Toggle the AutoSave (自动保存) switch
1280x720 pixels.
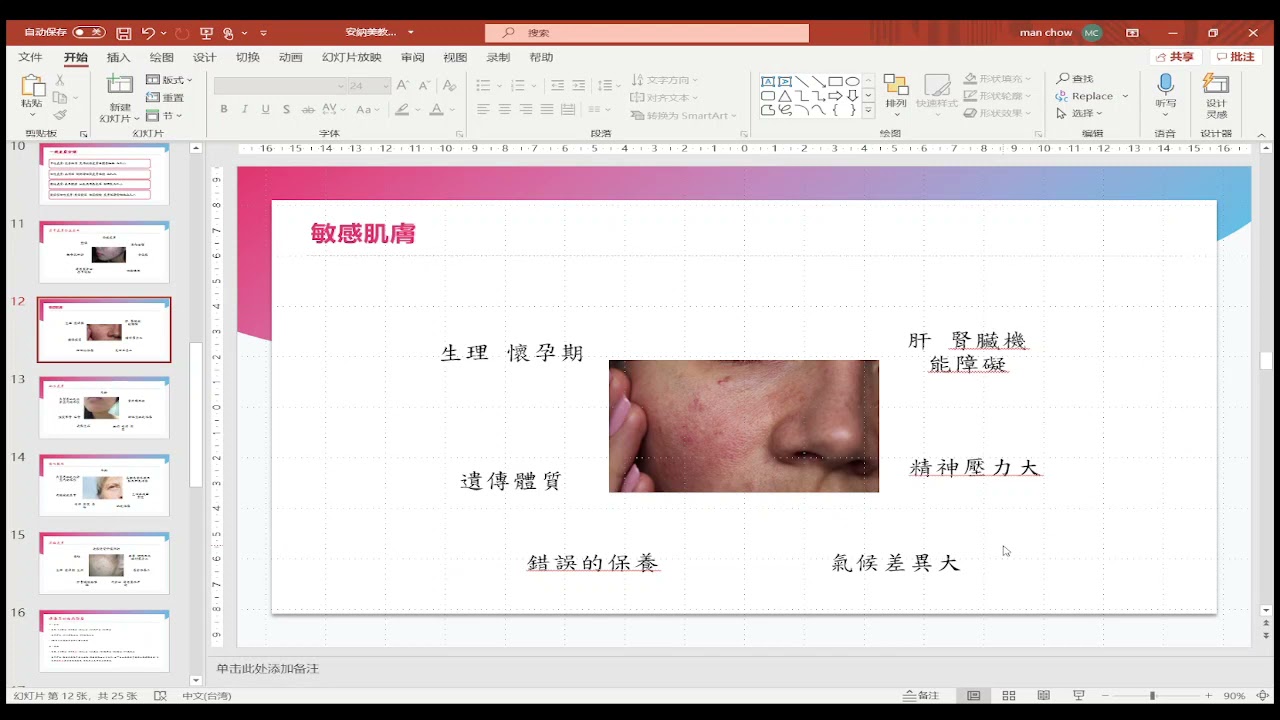(88, 33)
